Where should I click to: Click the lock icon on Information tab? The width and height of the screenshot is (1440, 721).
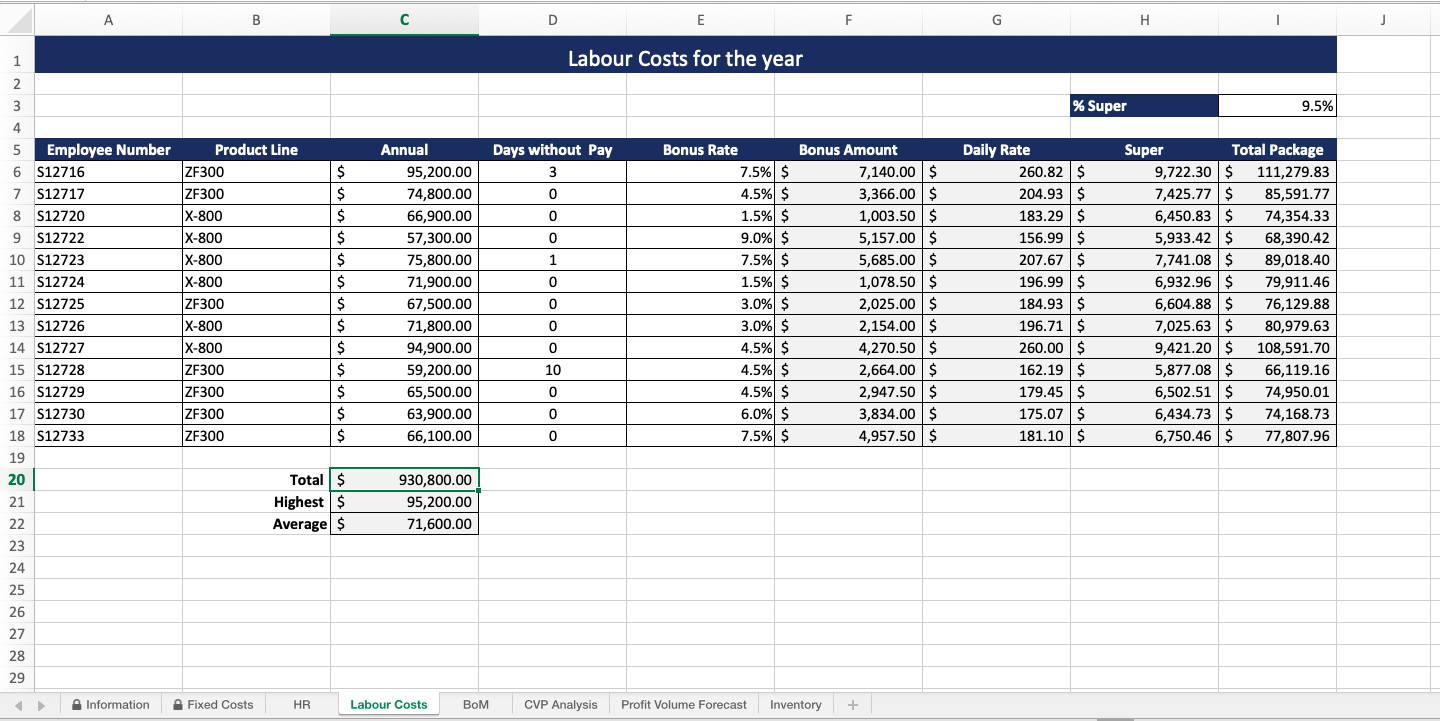pyautogui.click(x=74, y=704)
